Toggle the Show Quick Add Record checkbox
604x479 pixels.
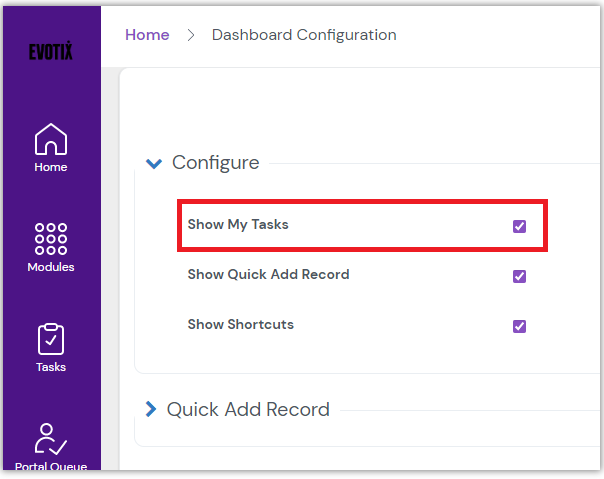519,276
